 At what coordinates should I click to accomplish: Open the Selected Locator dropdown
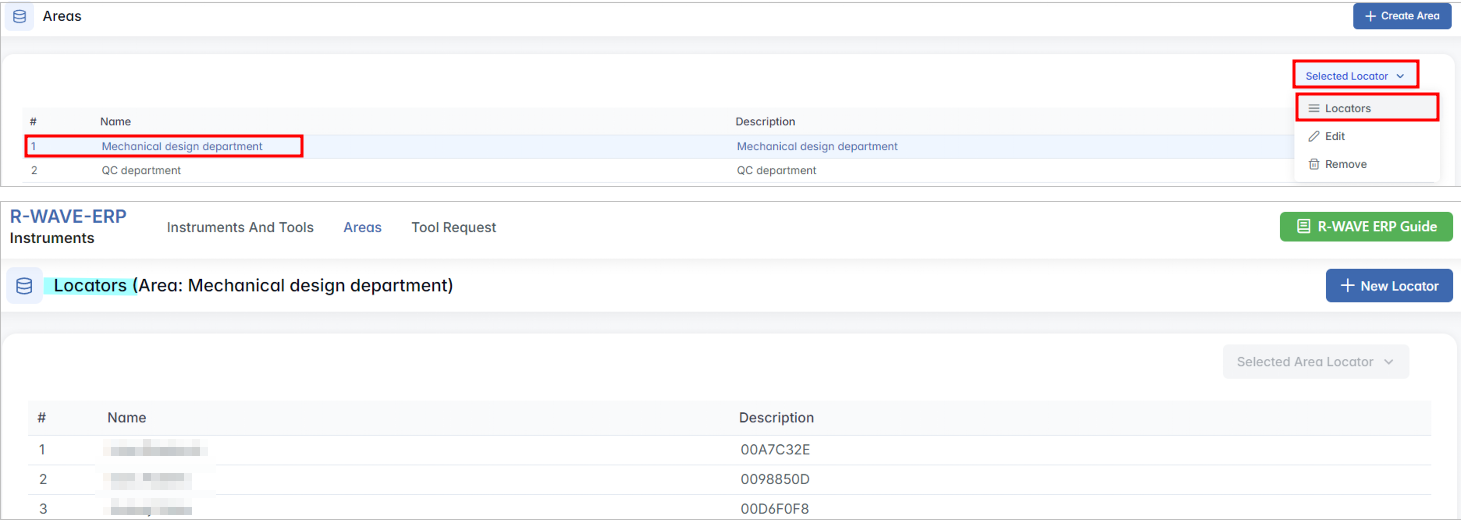pos(1355,76)
